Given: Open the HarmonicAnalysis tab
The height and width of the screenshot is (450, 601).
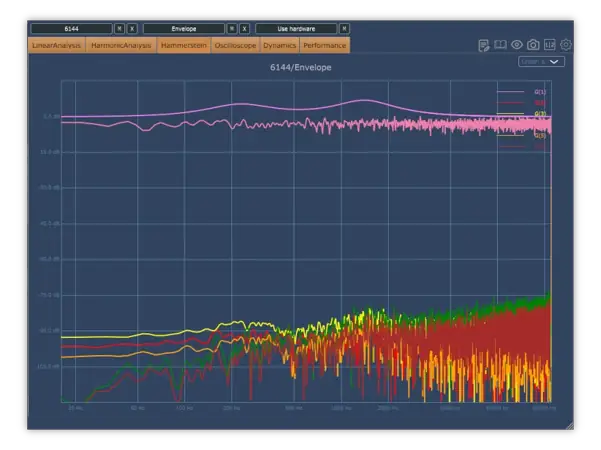Looking at the screenshot, I should point(121,45).
